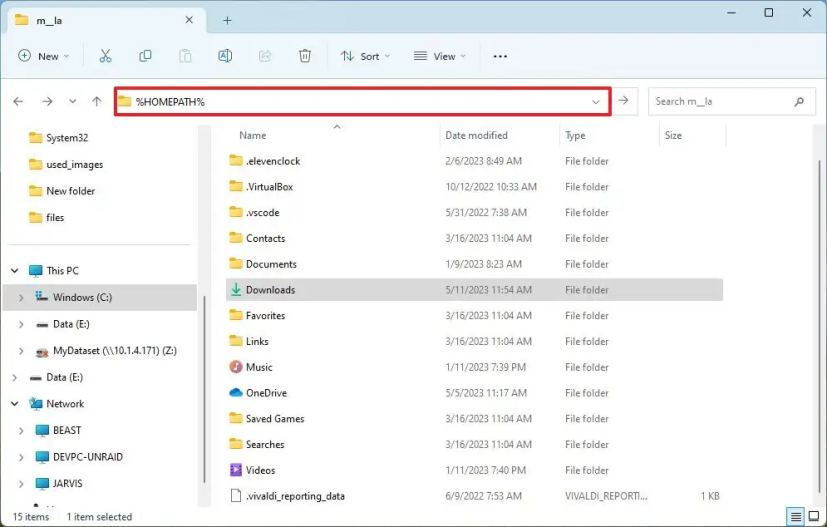Select Searches folder row
This screenshot has height=527, width=827.
click(474, 444)
